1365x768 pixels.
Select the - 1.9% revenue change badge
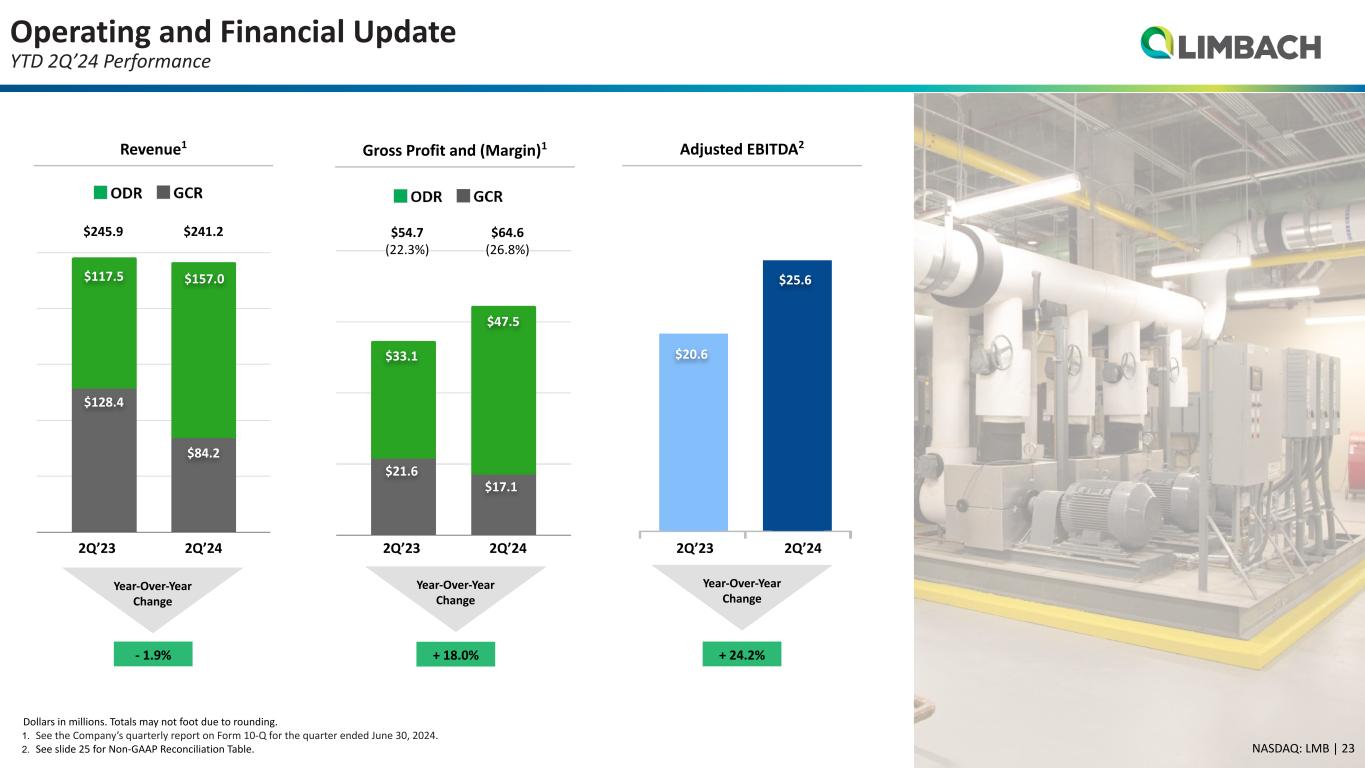click(x=153, y=655)
